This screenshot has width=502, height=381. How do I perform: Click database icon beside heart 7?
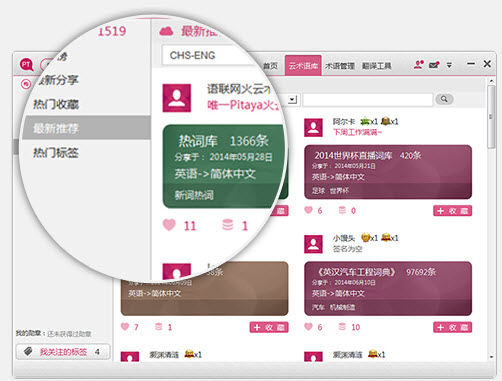coord(159,327)
